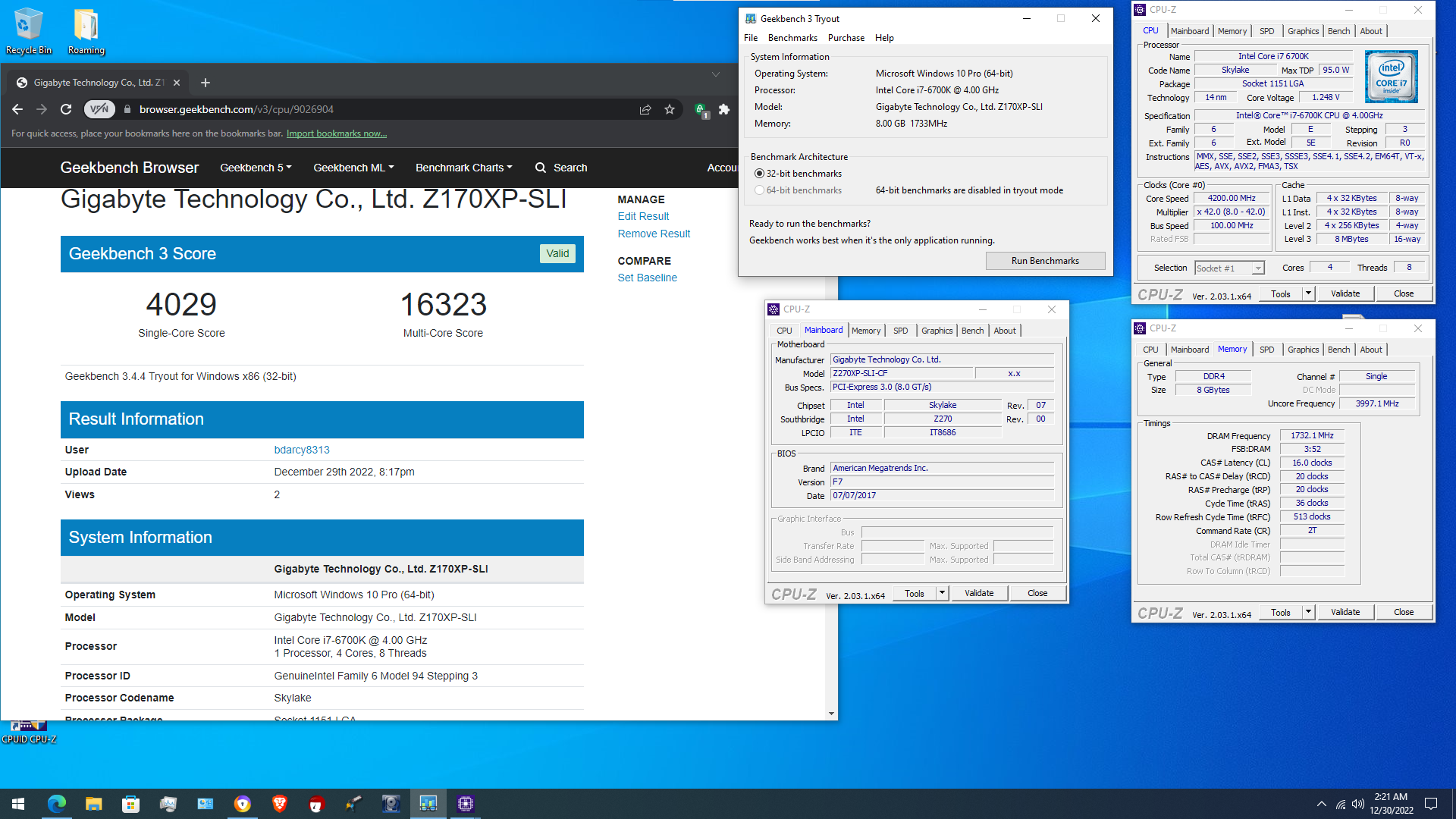Open Tools dropdown arrow in Memory CPU-Z
1456x819 pixels.
[x=1308, y=612]
